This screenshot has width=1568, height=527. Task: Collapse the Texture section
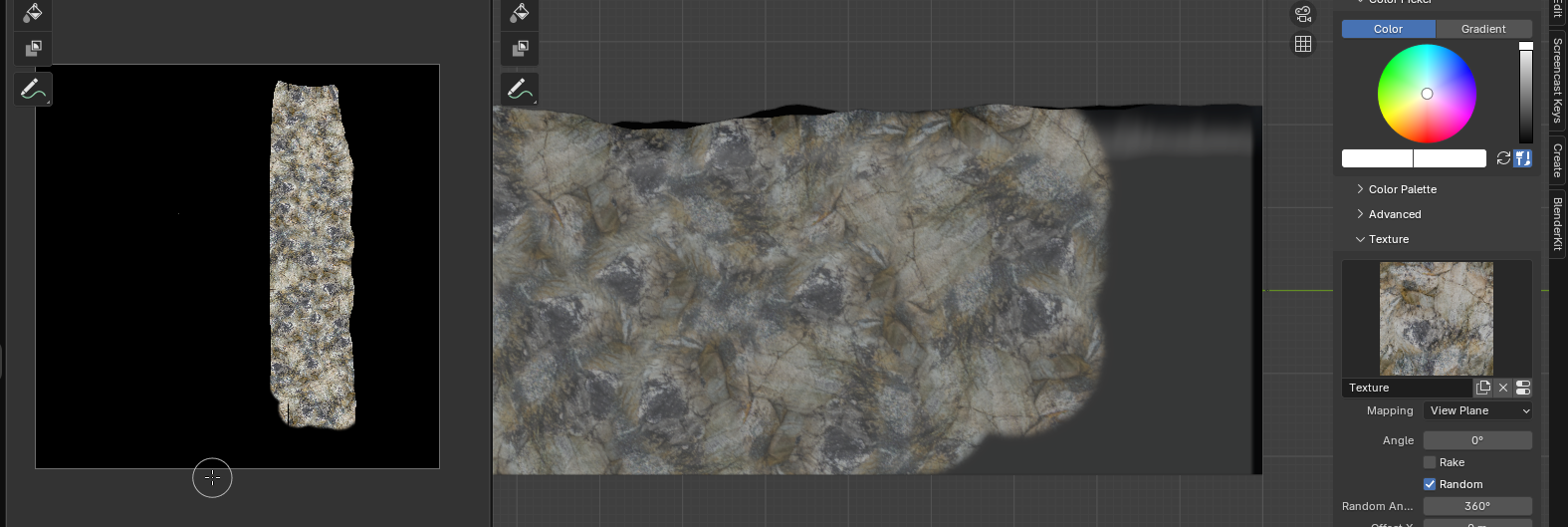[x=1388, y=239]
